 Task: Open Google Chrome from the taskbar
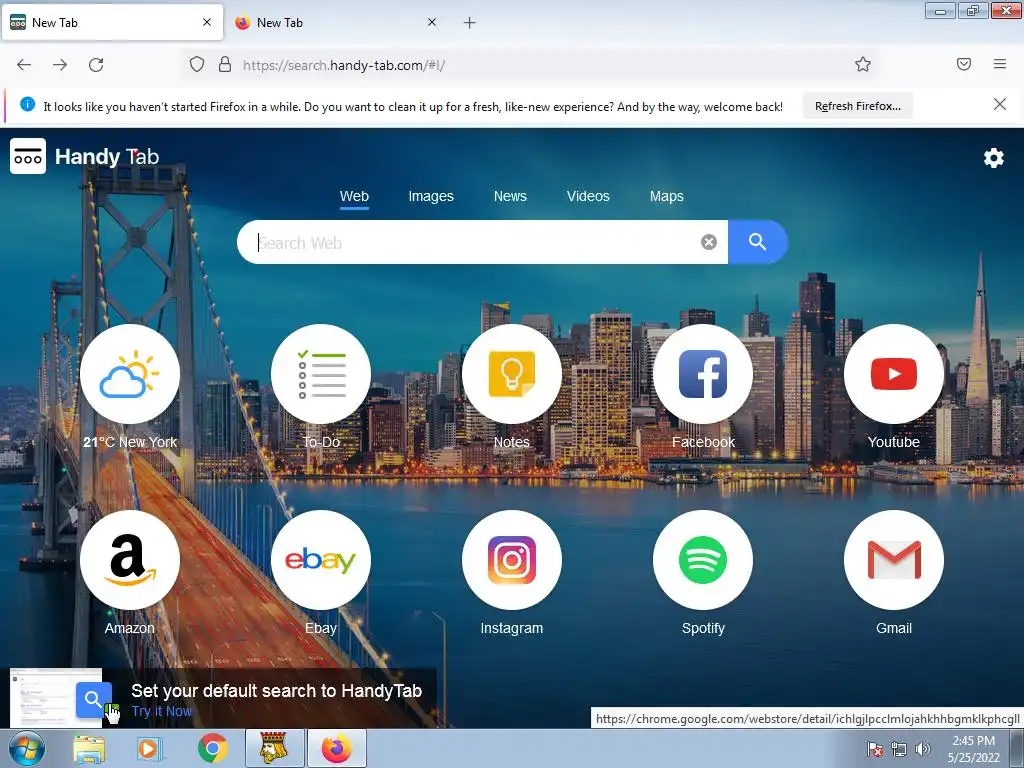pyautogui.click(x=212, y=748)
